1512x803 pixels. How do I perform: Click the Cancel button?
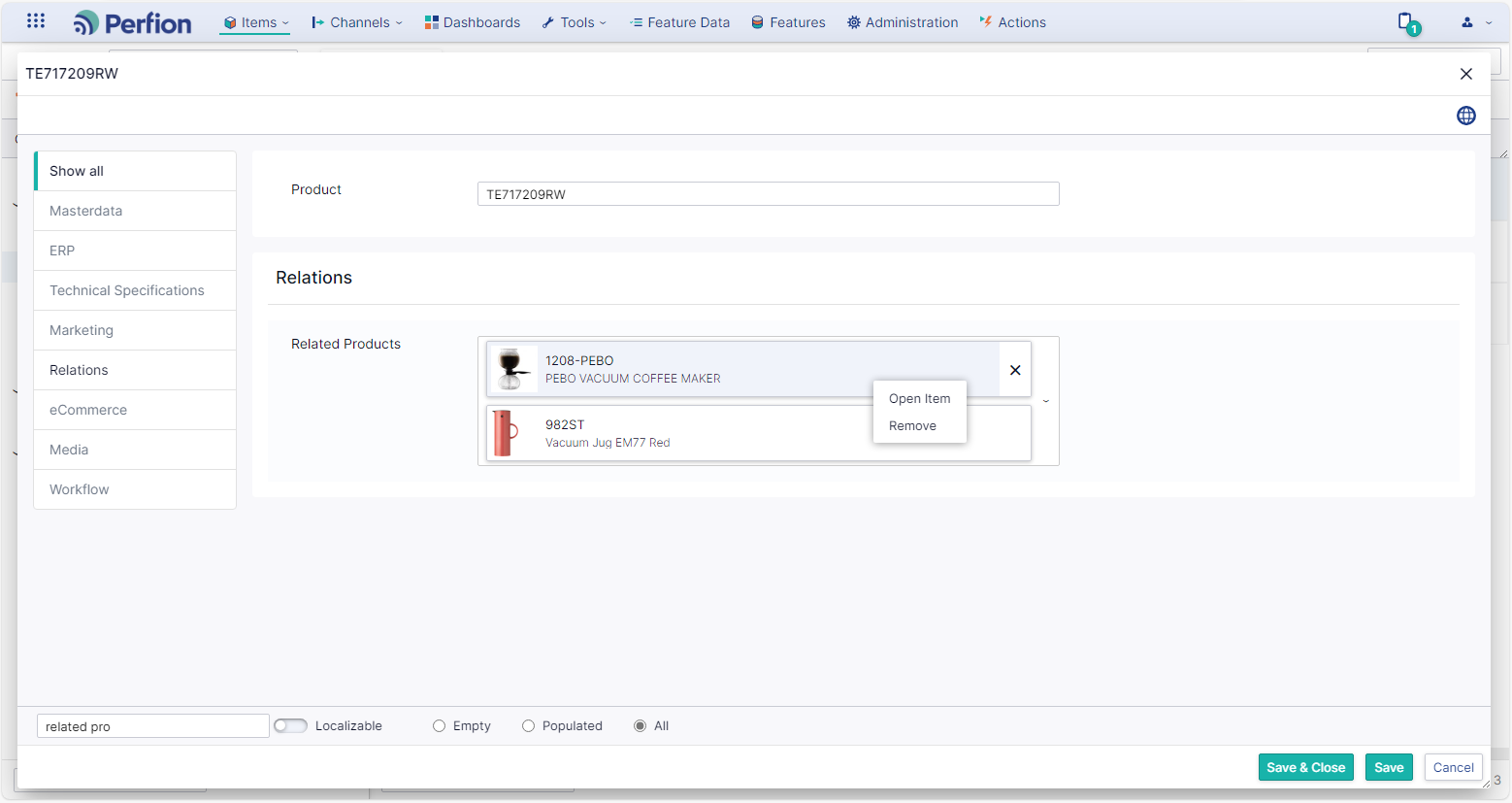1453,767
